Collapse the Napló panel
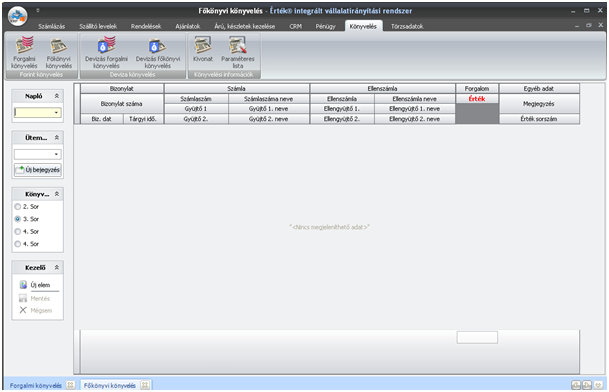609x392 pixels. 57,96
